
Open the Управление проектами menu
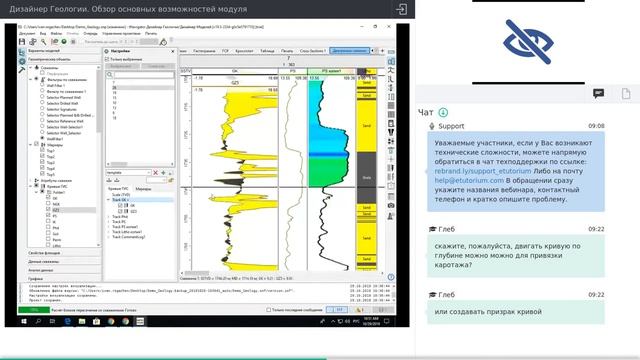121,33
